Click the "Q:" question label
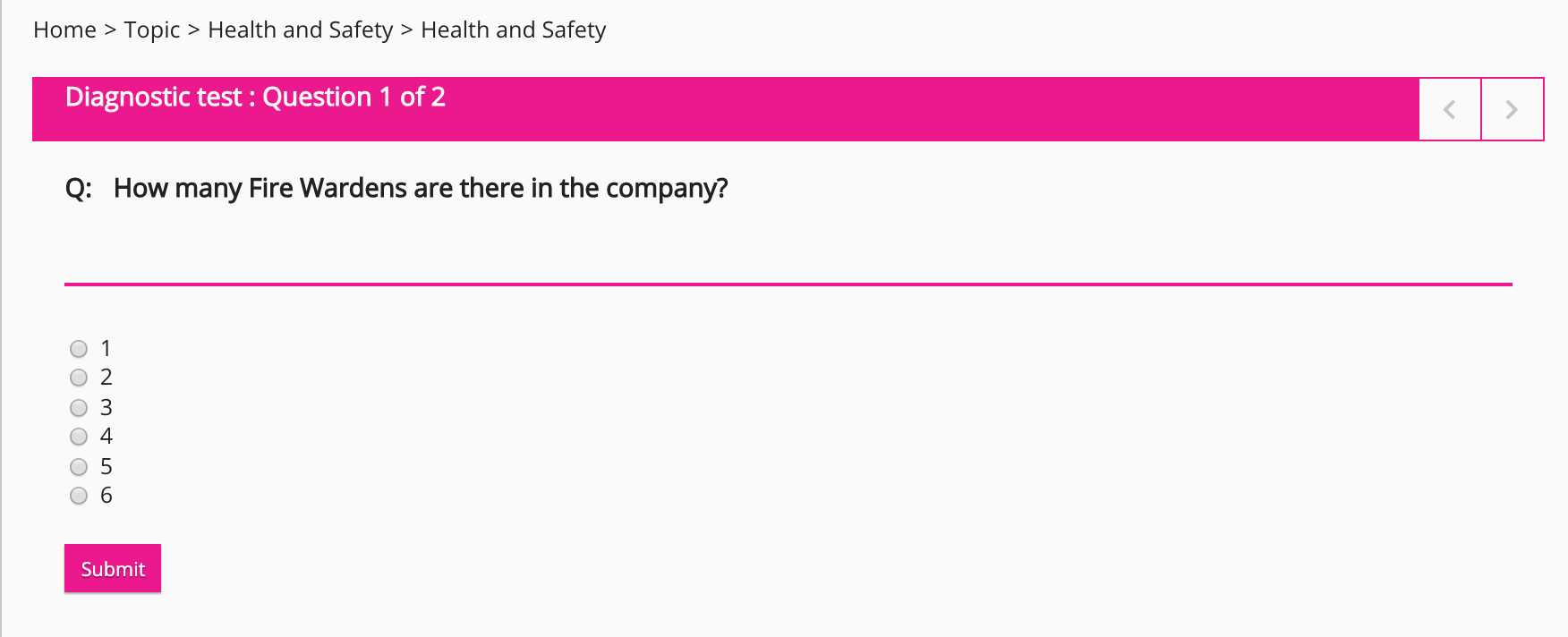 point(79,188)
